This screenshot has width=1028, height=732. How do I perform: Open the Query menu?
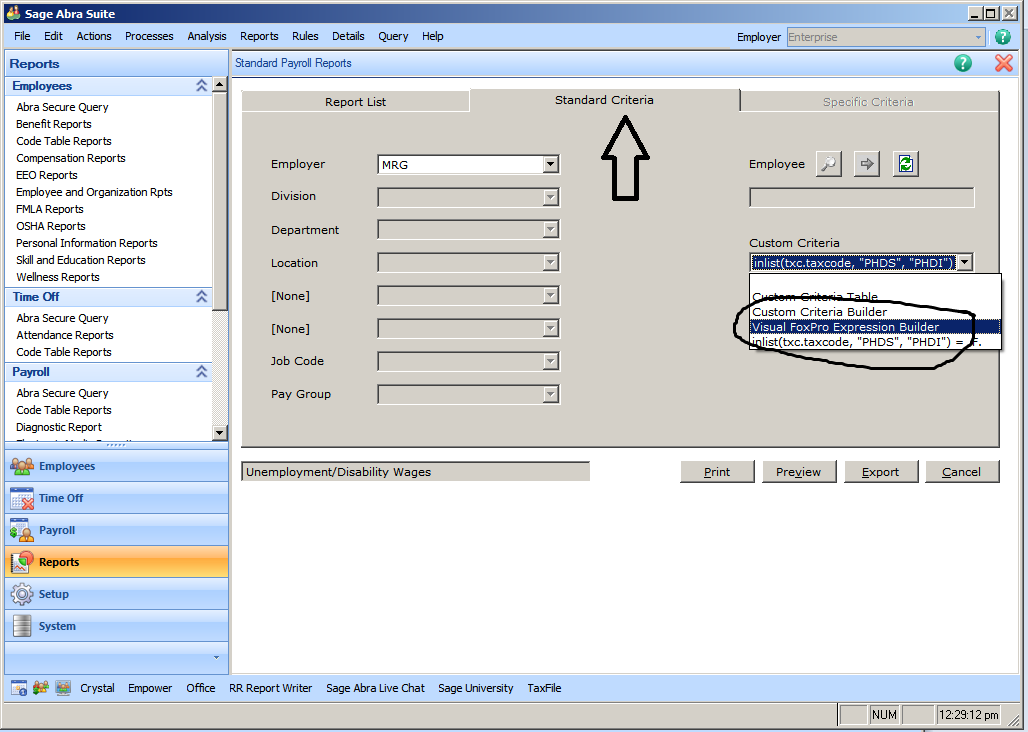[393, 36]
